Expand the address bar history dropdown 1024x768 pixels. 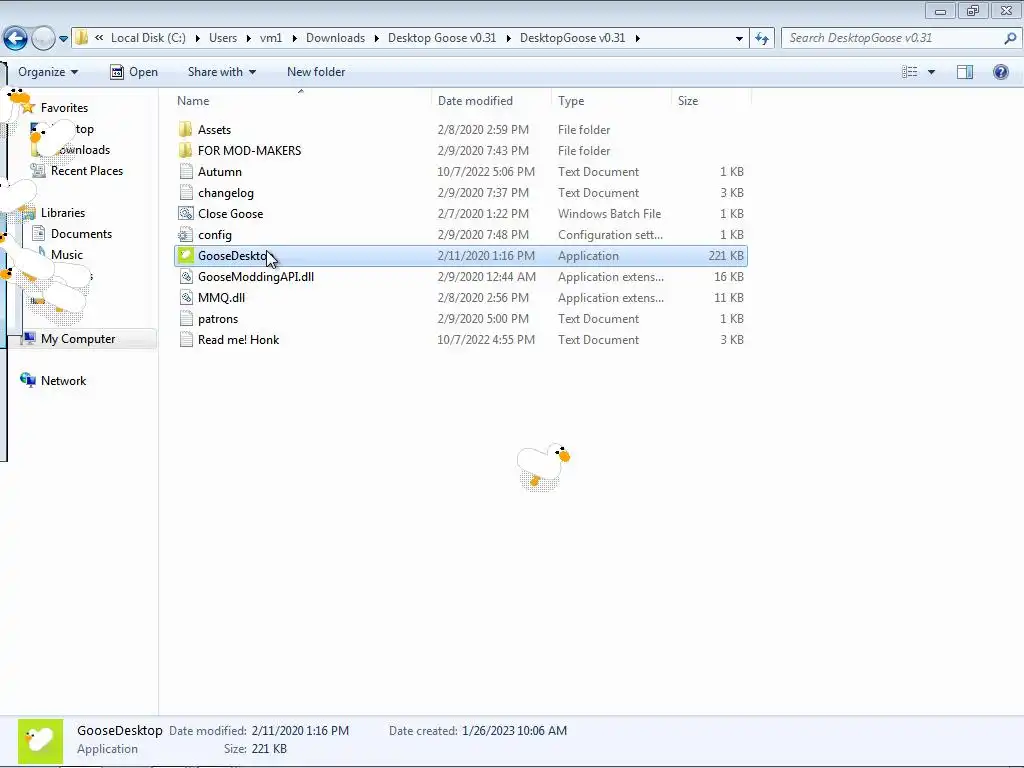coord(739,39)
